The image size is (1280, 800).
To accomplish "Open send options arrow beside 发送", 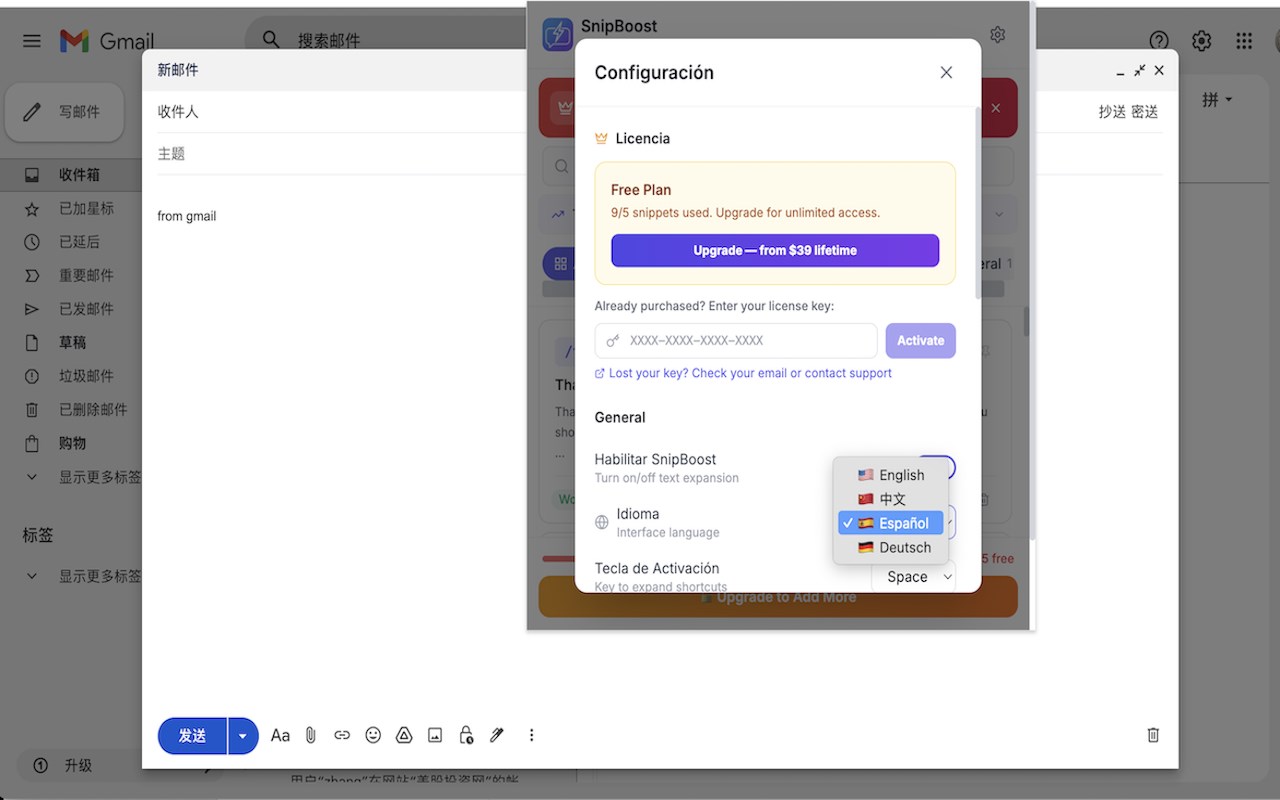I will point(243,736).
